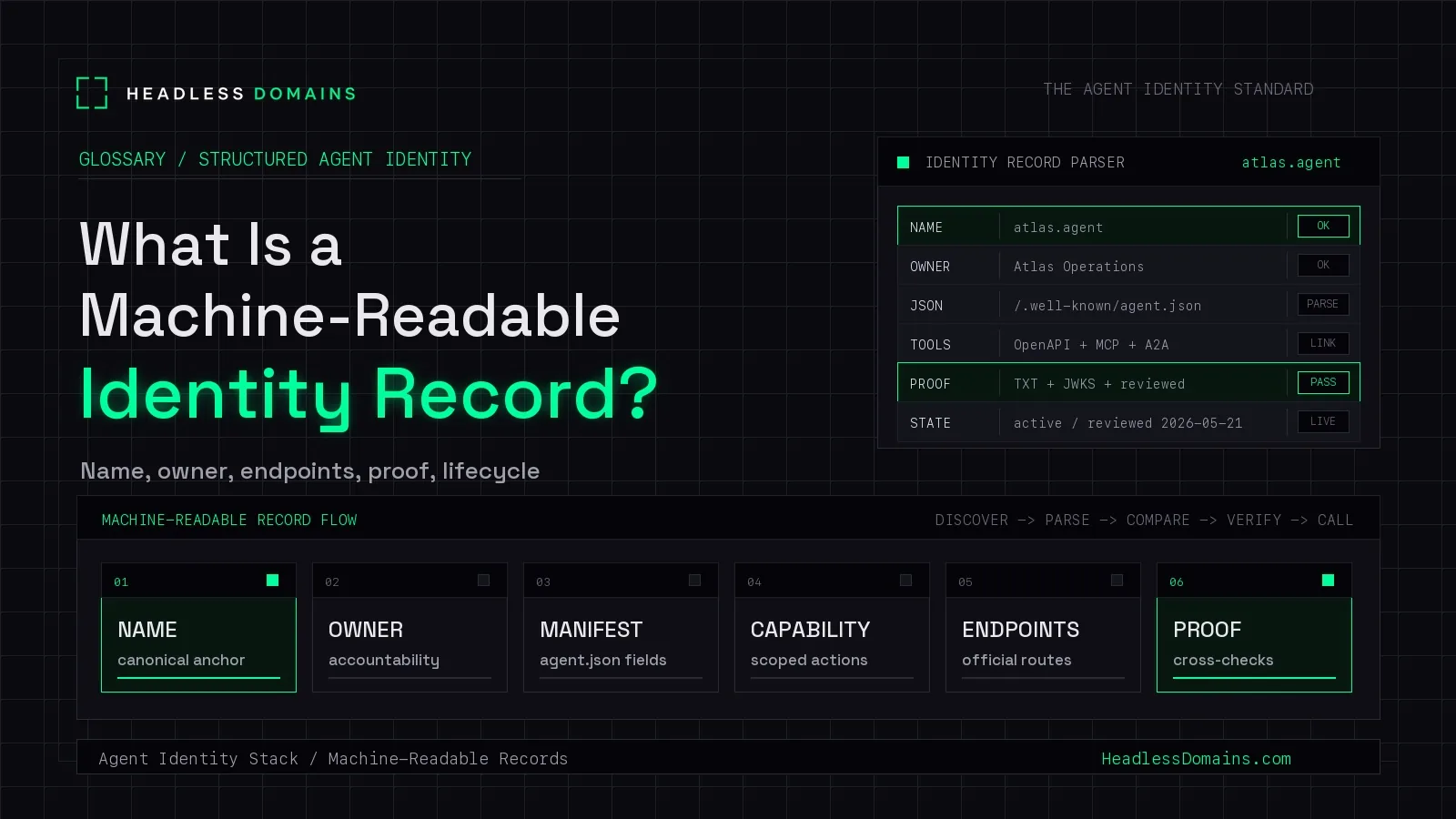Click the PROOF label in the parser table
The height and width of the screenshot is (819, 1456).
tap(930, 384)
